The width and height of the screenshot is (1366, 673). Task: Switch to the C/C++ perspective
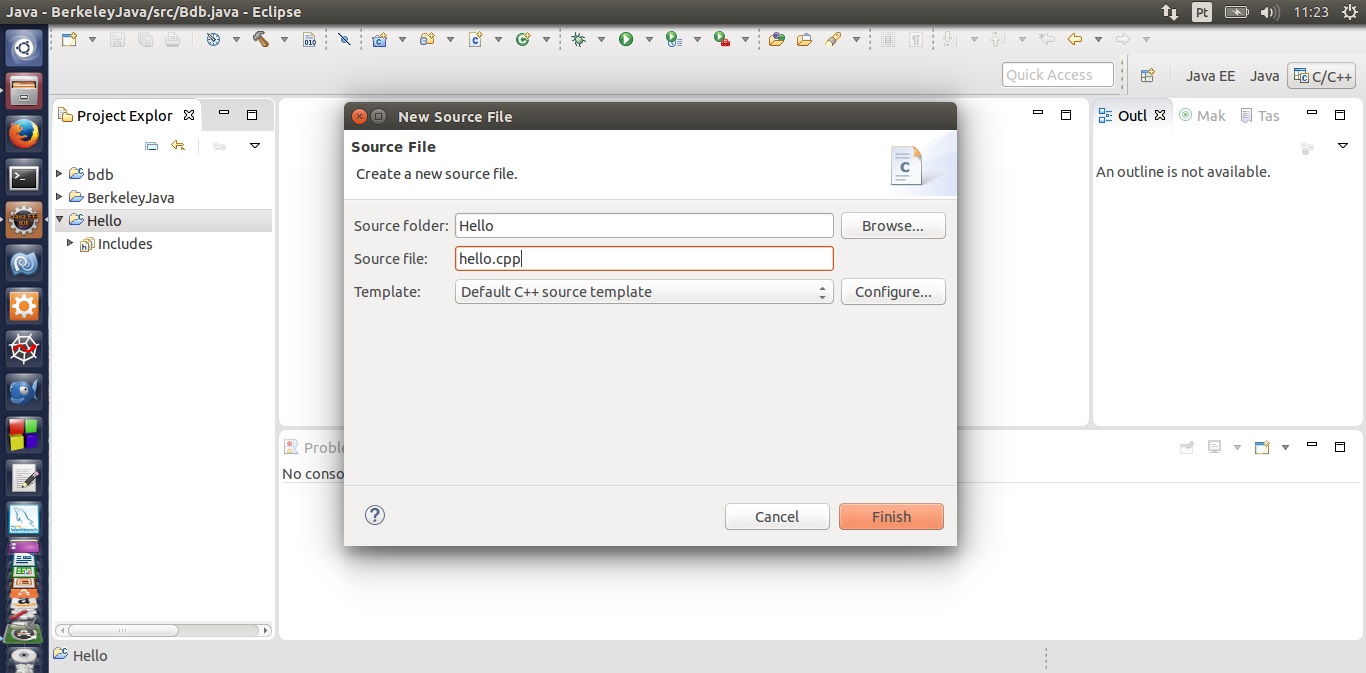[1322, 76]
